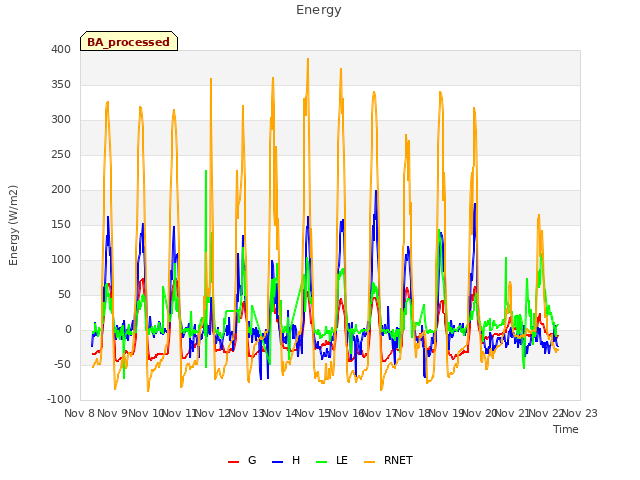640x480 pixels.
Task: Select the G legend label
Action: (x=252, y=460)
